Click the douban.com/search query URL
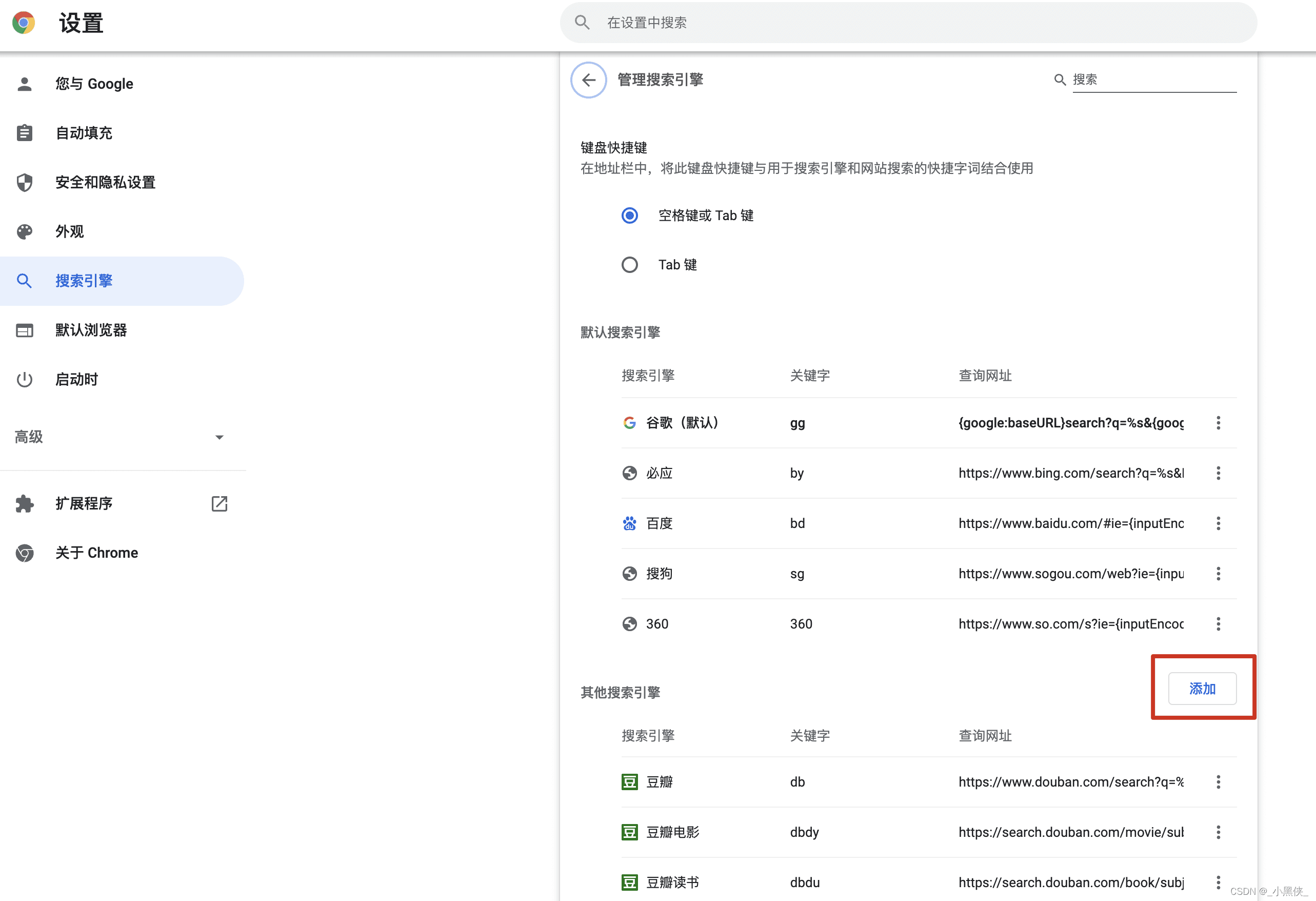This screenshot has width=1316, height=901. click(x=1071, y=782)
